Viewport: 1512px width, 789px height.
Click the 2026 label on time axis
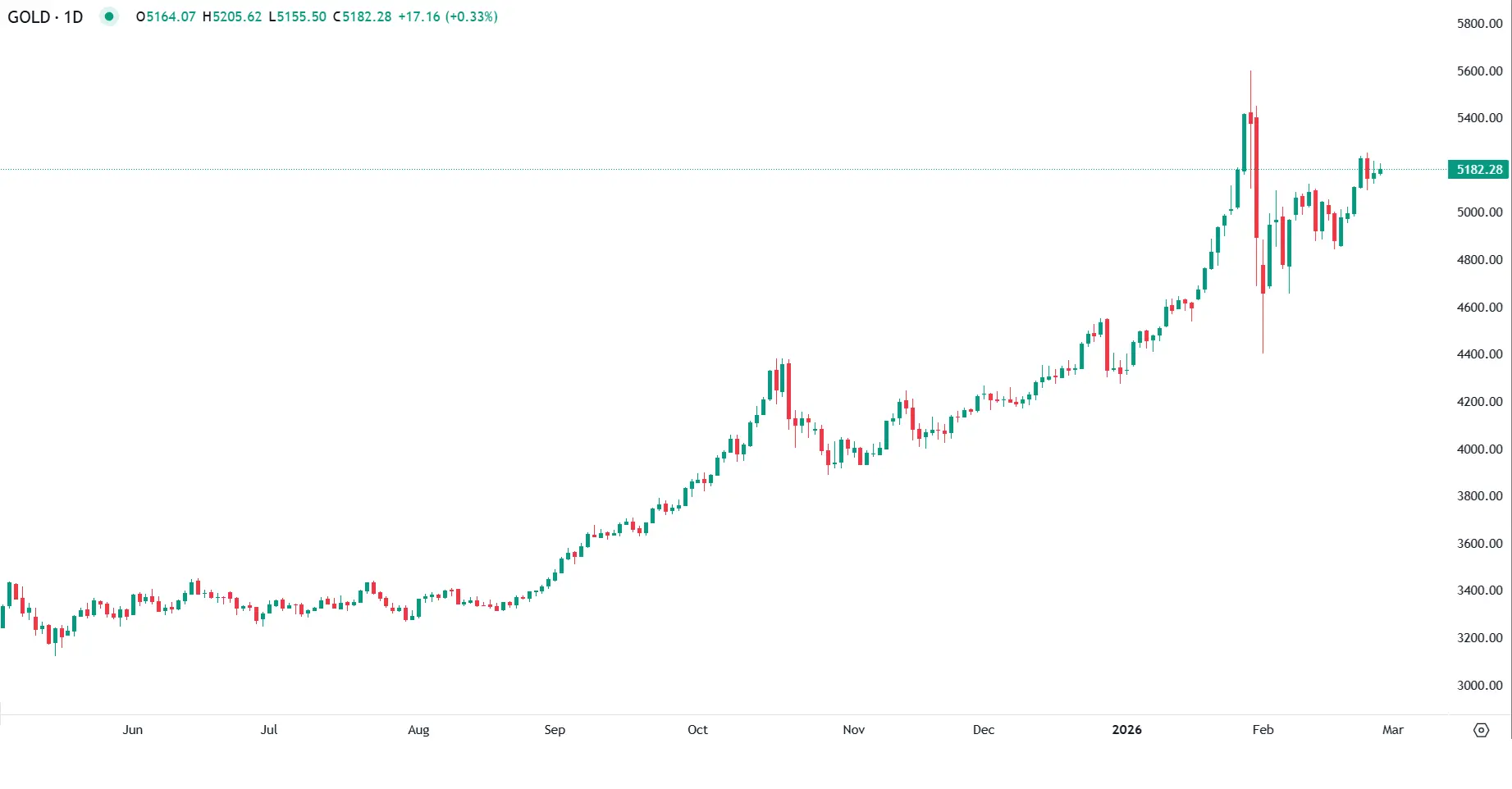(1126, 729)
